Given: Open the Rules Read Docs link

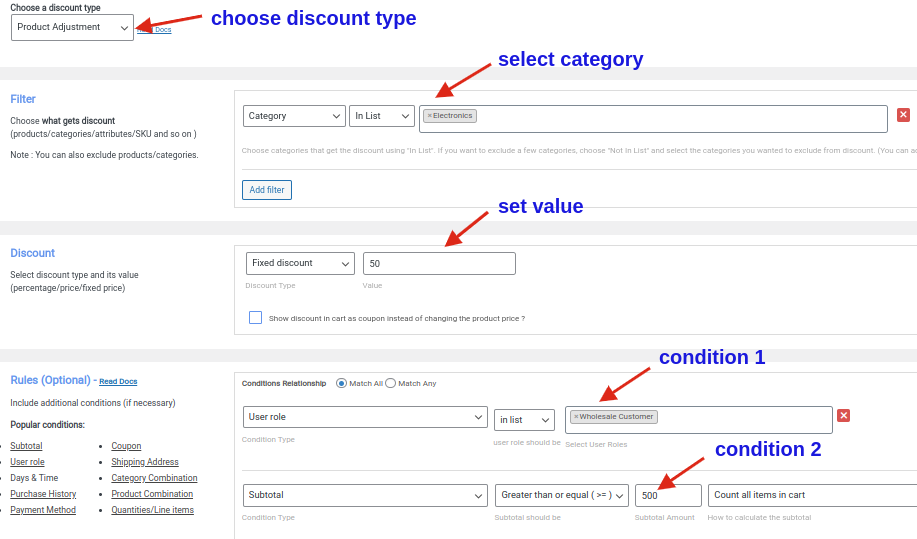Looking at the screenshot, I should (x=118, y=382).
